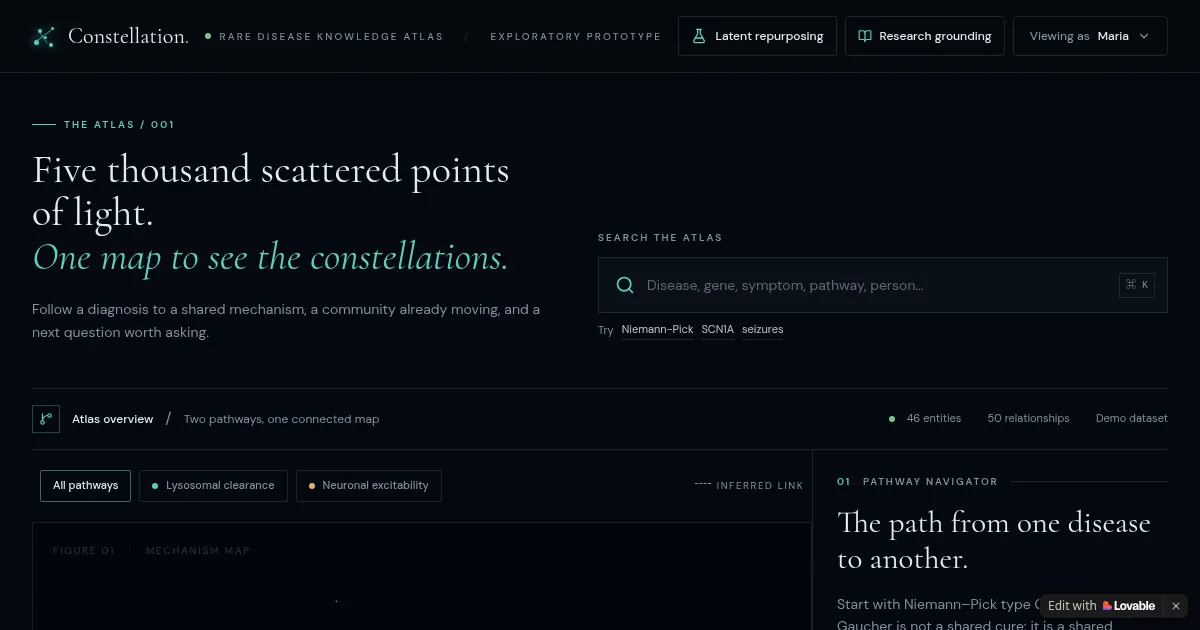The width and height of the screenshot is (1200, 630).
Task: Click the magnifier icon in the atlas search
Action: click(625, 285)
